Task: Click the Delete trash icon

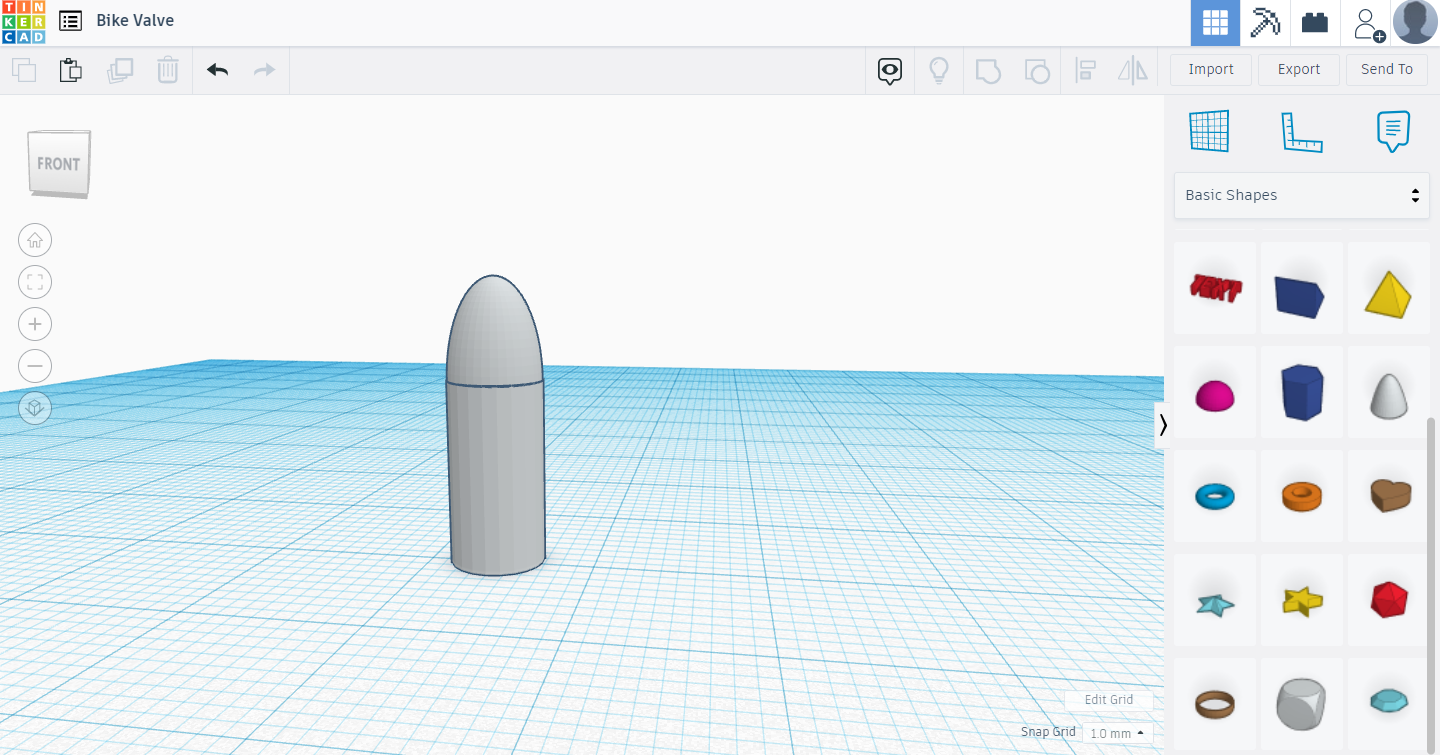Action: coord(168,70)
